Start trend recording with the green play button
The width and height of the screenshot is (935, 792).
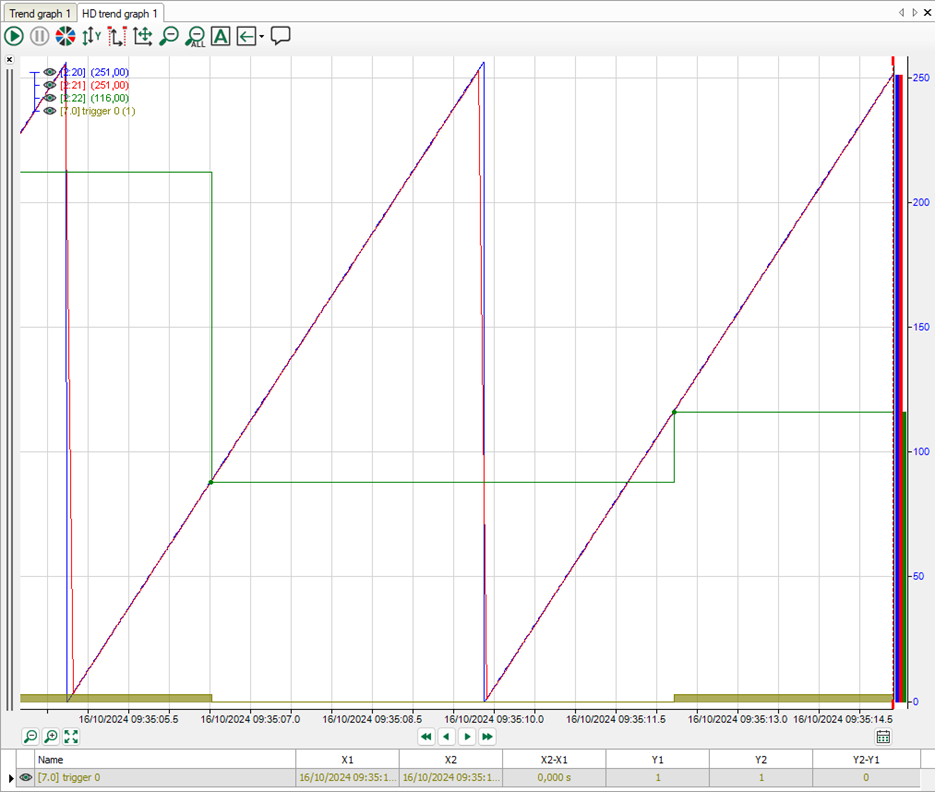[14, 36]
